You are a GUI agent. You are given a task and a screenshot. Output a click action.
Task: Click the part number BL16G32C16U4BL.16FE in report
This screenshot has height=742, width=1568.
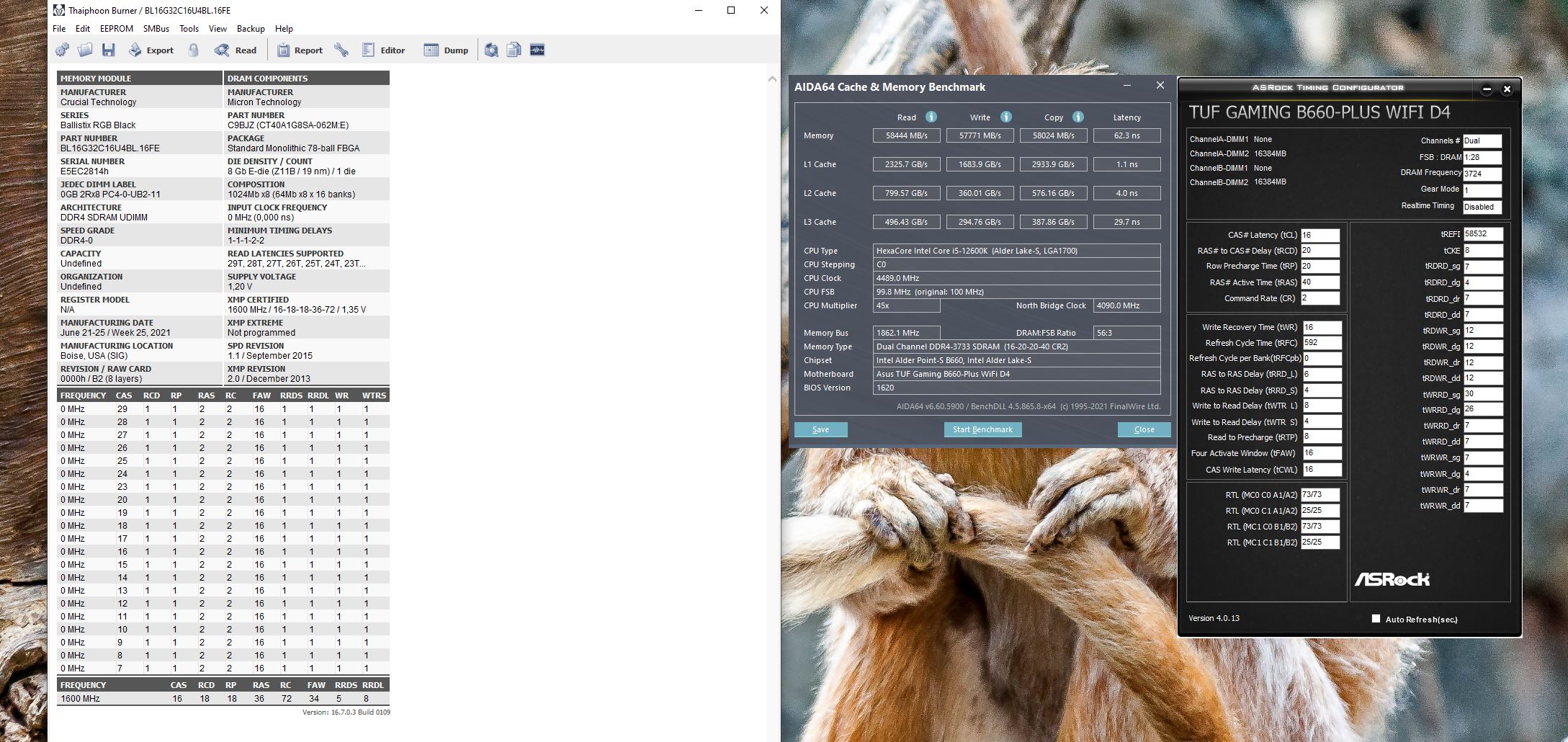point(110,148)
